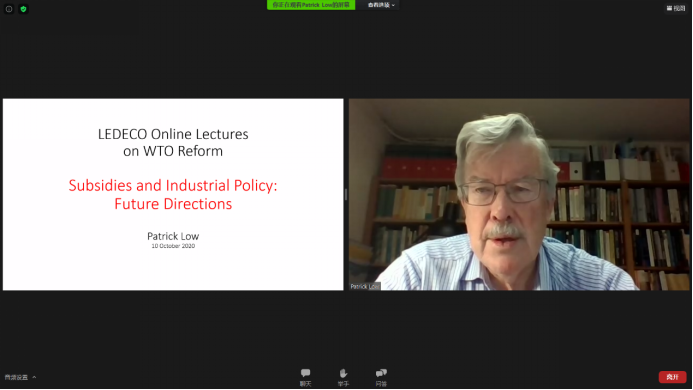Viewport: 693px width, 390px height.
Task: Switch layout with the View button
Action: click(x=676, y=8)
